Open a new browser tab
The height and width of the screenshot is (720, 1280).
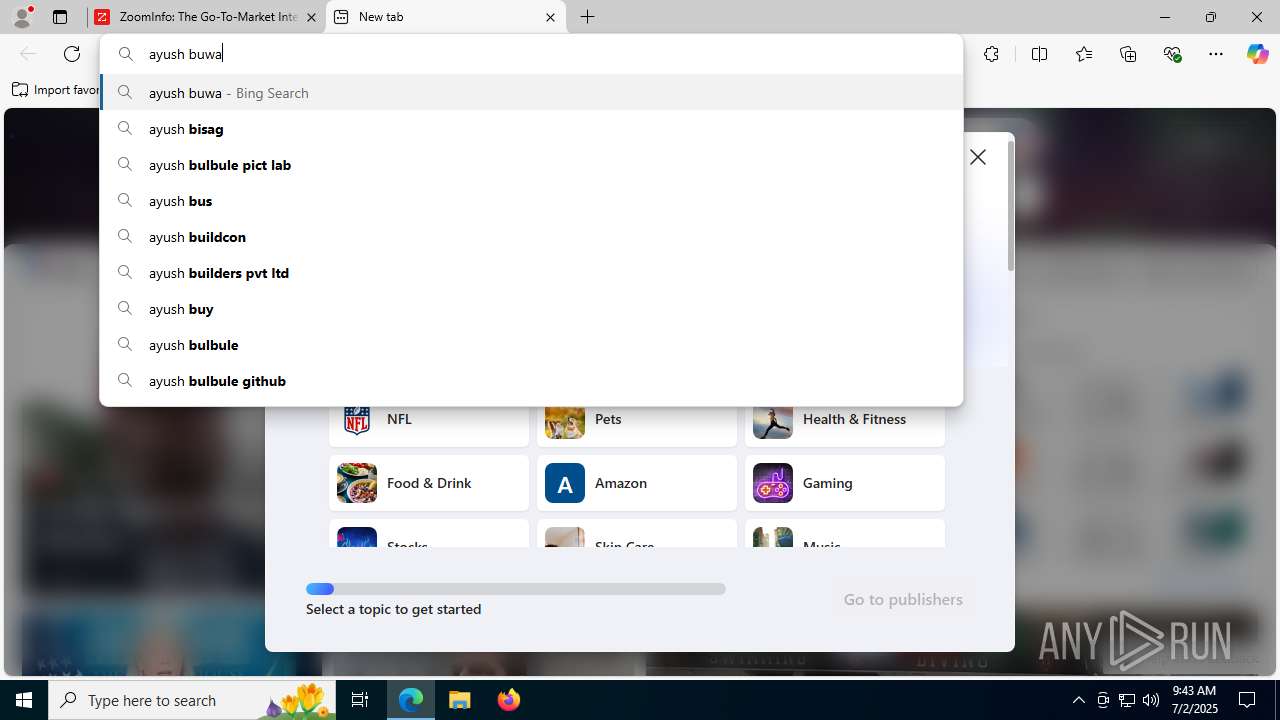(x=588, y=17)
